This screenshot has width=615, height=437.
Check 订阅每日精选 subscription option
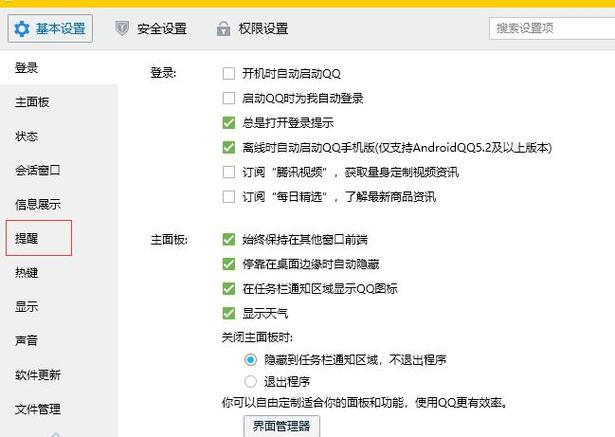tap(229, 197)
